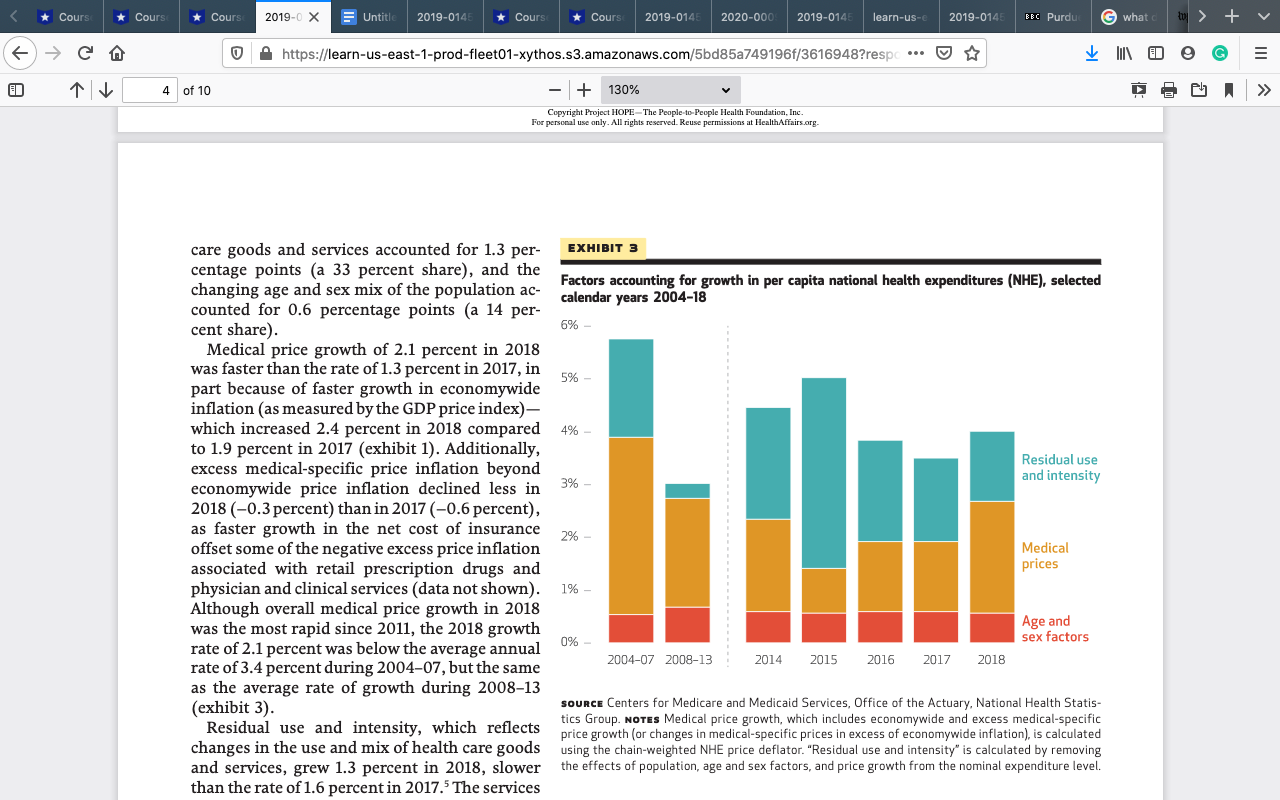1280x800 pixels.
Task: Click 'Copyright Project HOPE' footer line
Action: tap(675, 112)
